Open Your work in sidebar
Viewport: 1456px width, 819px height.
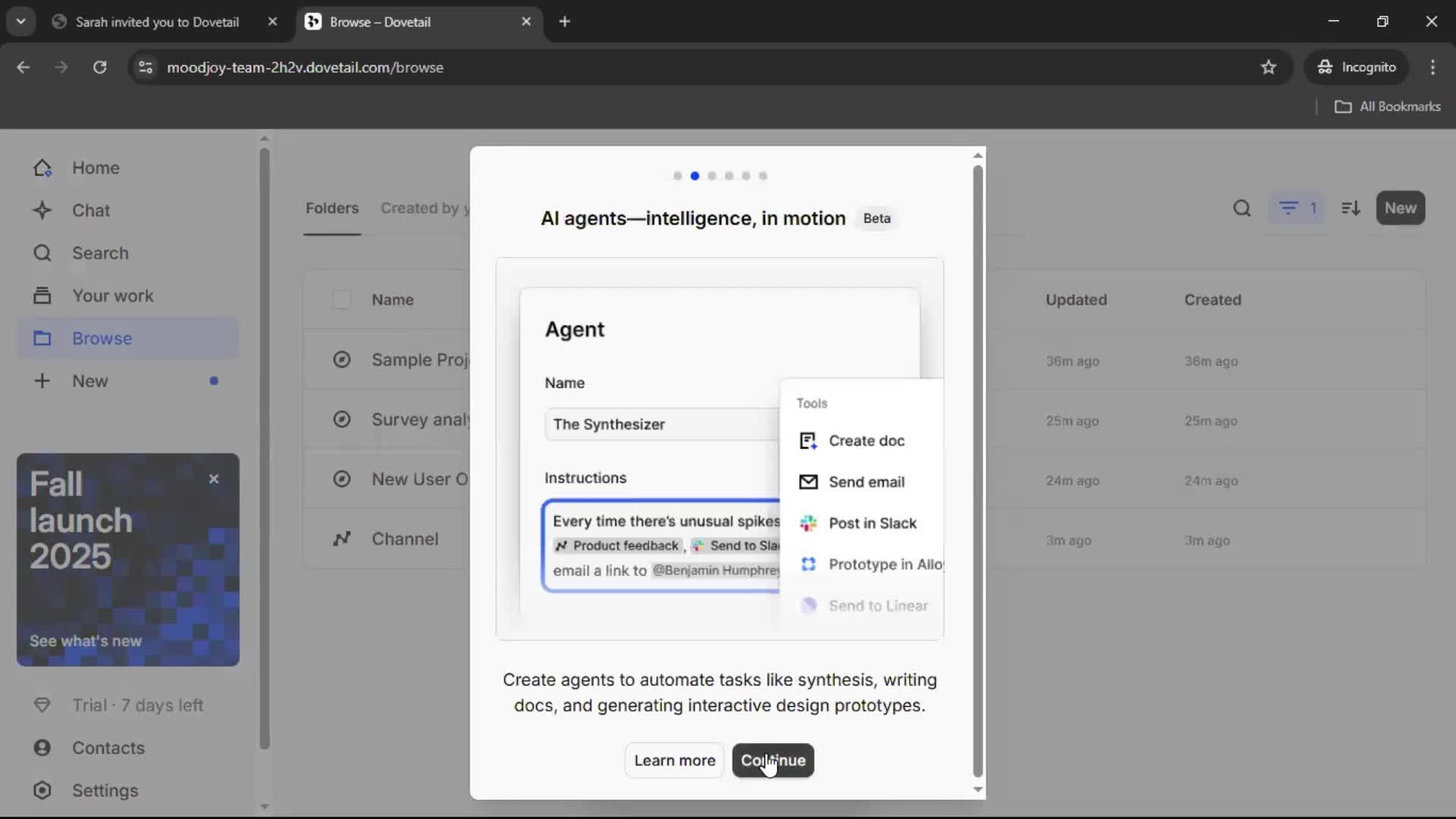pyautogui.click(x=112, y=296)
